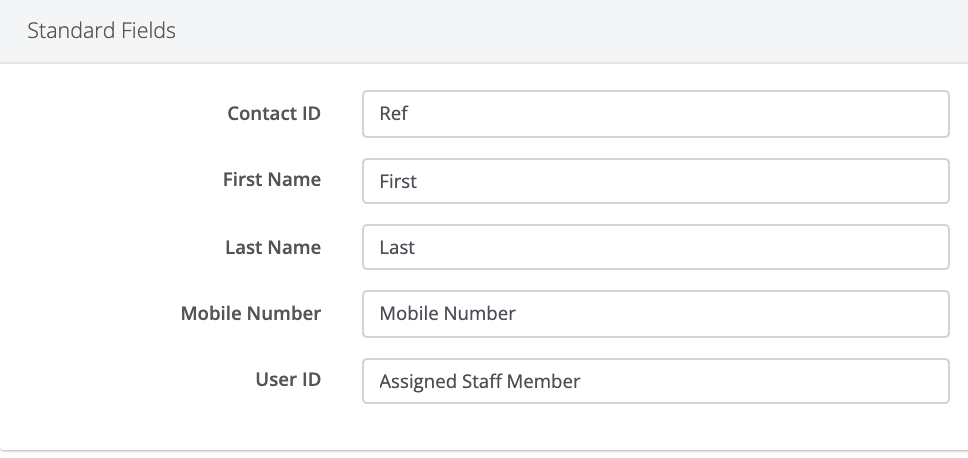
Task: Click the "Standard Fields" panel heading text
Action: tap(101, 31)
